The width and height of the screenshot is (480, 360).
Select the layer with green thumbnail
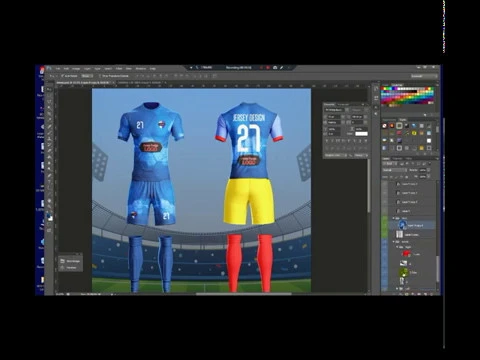click(412, 273)
